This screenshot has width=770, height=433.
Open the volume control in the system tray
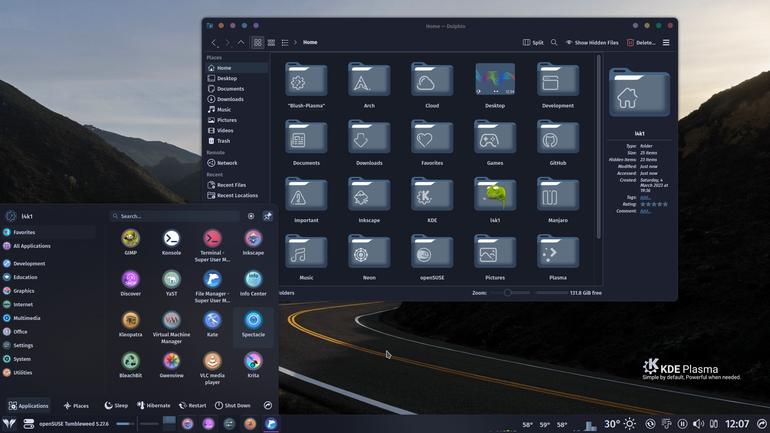(x=698, y=424)
